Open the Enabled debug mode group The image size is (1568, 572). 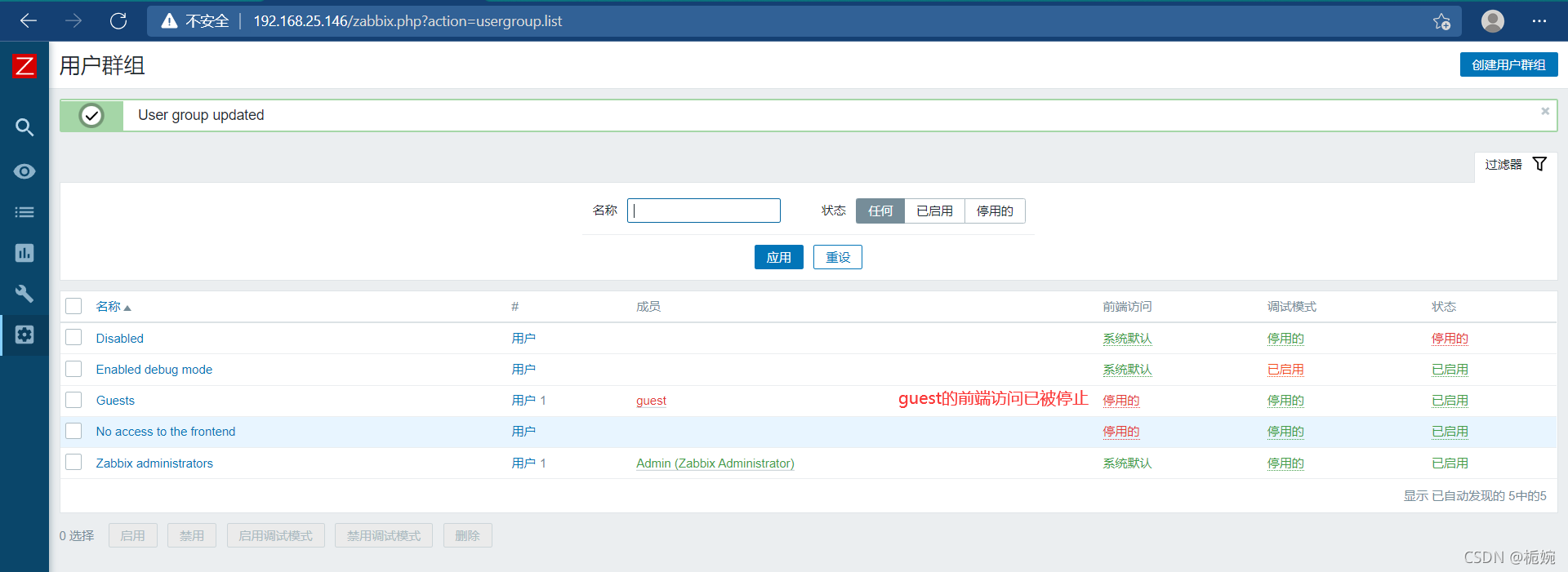(x=154, y=370)
